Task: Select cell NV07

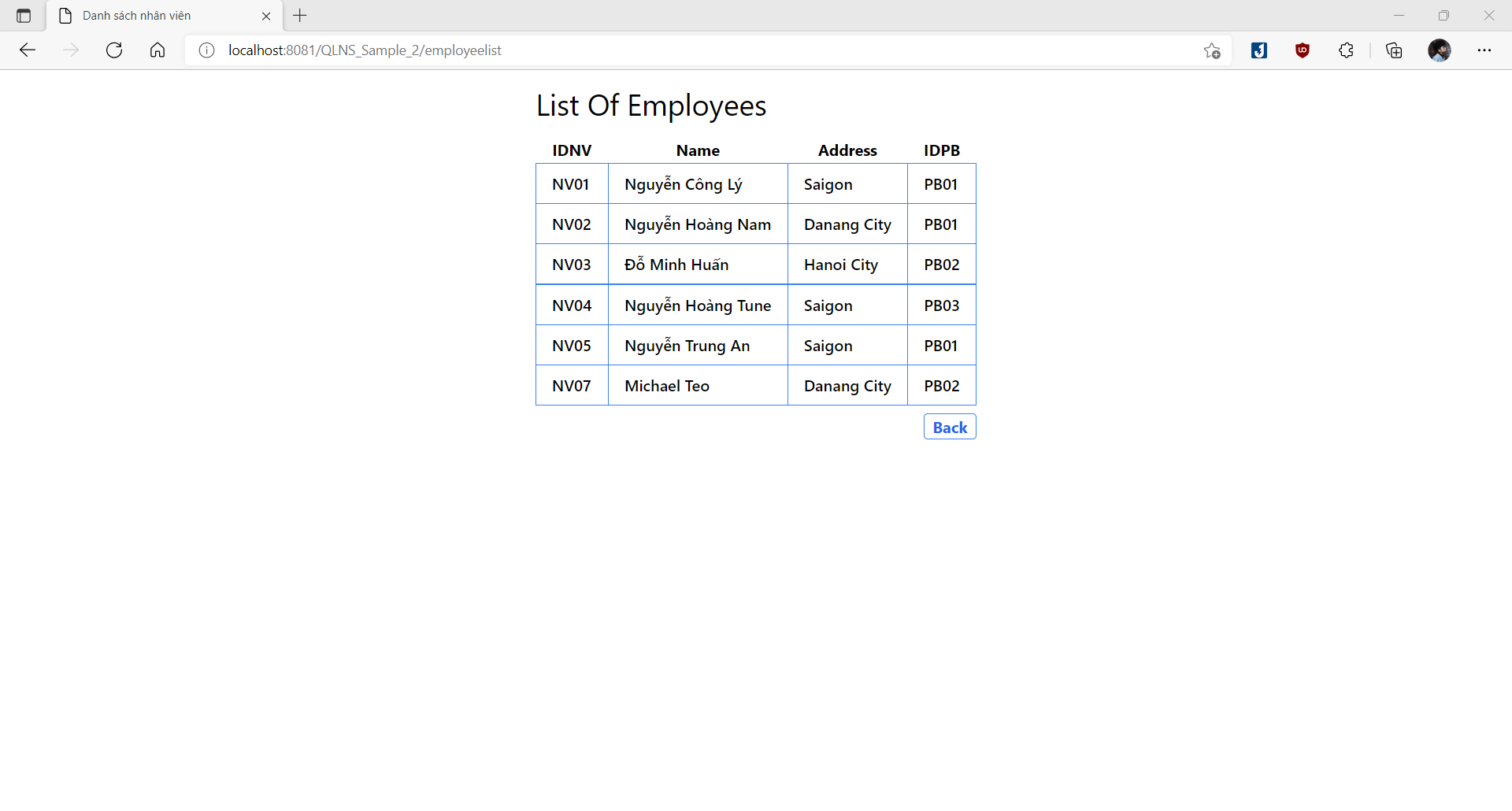Action: tap(572, 386)
